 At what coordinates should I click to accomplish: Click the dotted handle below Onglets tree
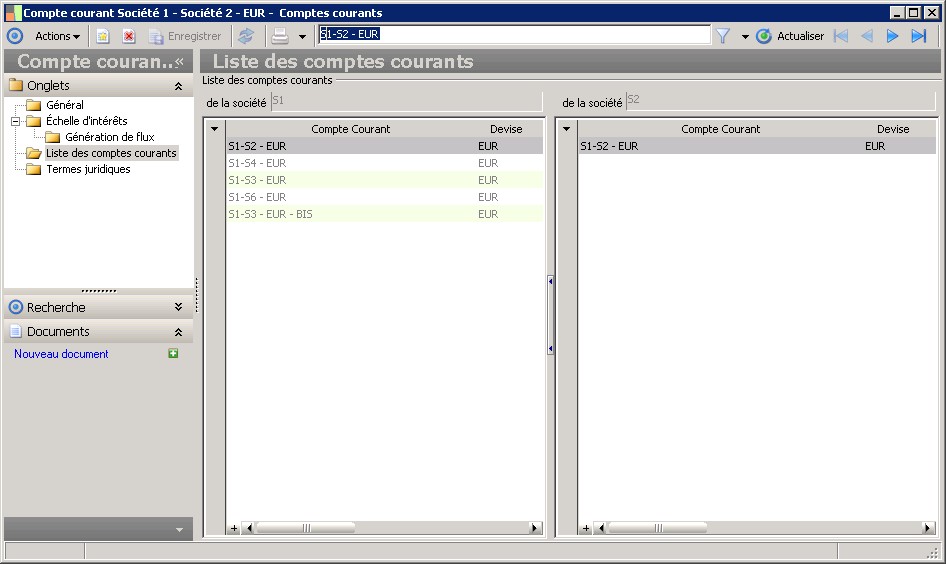pos(98,291)
